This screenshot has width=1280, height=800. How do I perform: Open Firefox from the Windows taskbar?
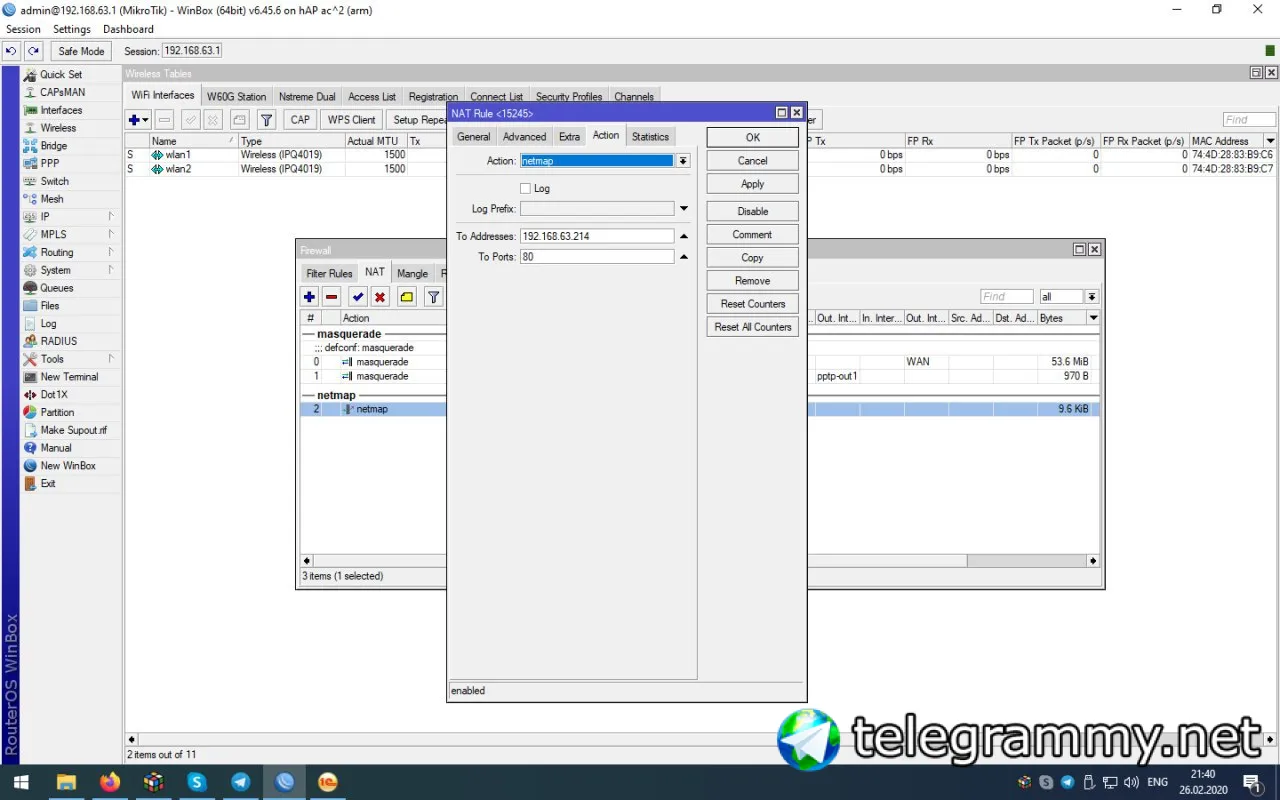(110, 782)
